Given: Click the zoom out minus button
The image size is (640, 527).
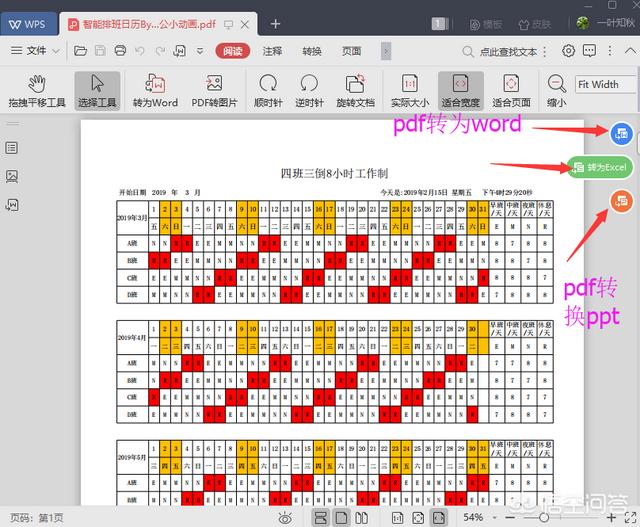Looking at the screenshot, I should pos(510,518).
